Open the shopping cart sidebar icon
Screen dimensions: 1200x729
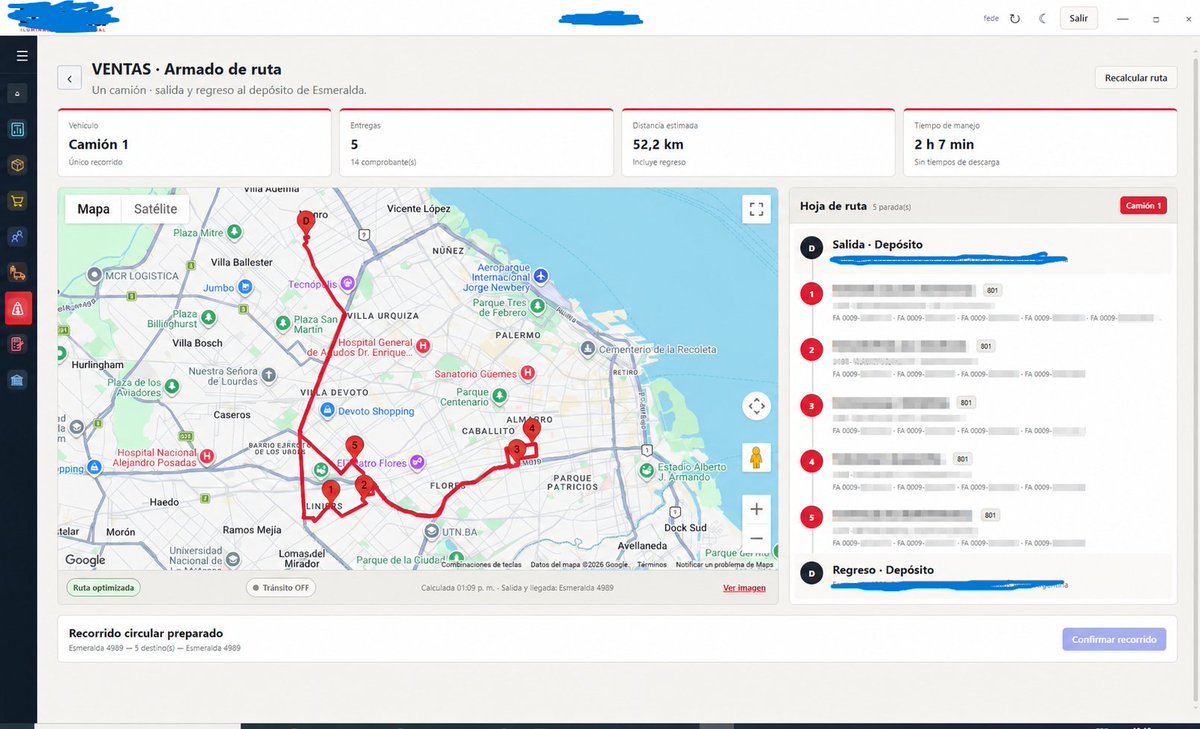pos(18,201)
